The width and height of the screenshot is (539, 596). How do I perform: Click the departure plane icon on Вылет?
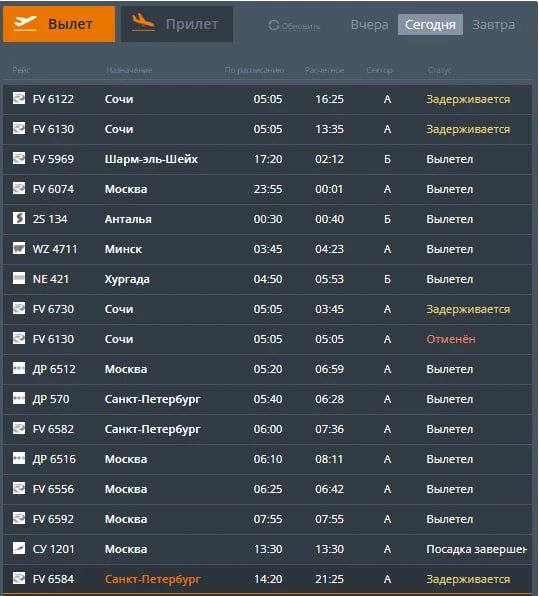point(25,23)
